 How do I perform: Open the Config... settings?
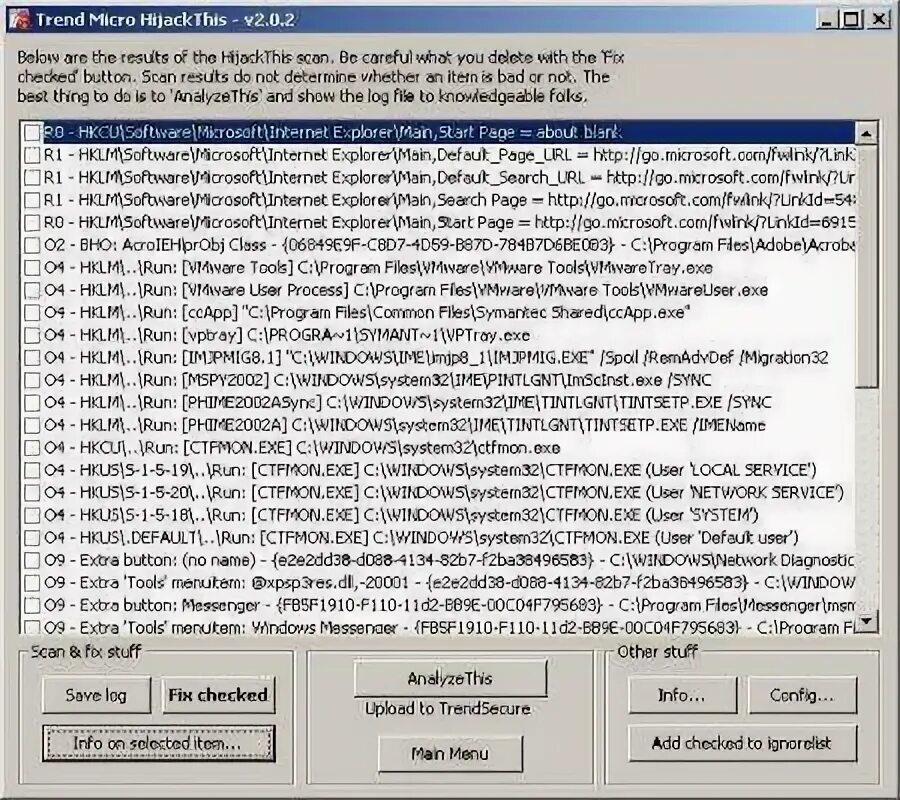[802, 695]
